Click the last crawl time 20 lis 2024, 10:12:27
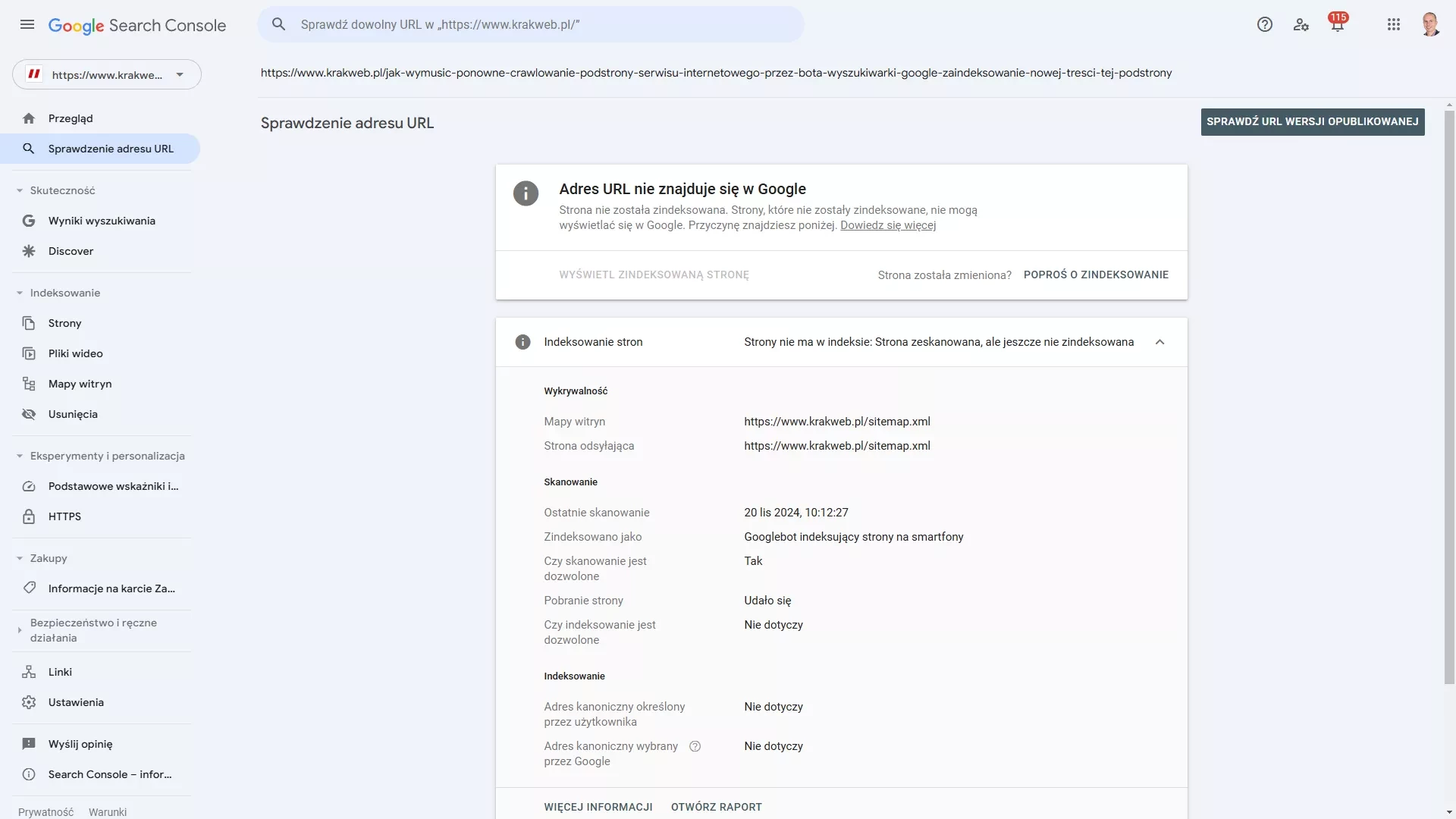 (x=796, y=513)
